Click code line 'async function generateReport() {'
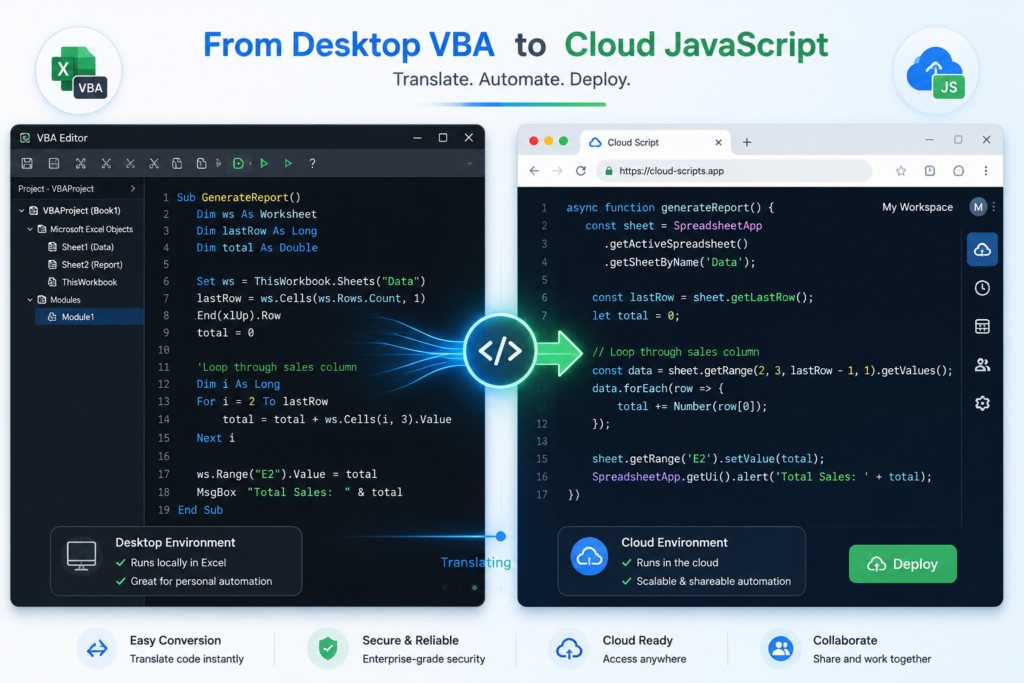Image resolution: width=1024 pixels, height=683 pixels. [x=670, y=208]
